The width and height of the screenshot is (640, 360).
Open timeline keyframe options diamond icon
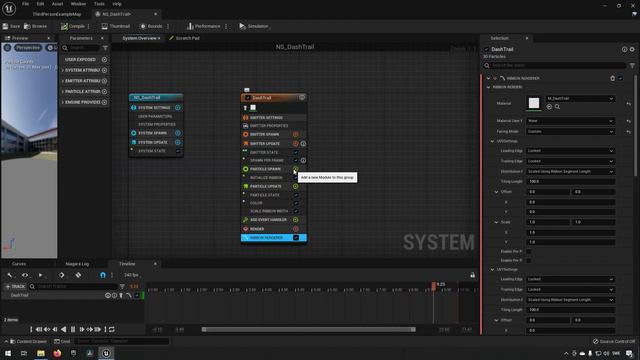[62, 275]
